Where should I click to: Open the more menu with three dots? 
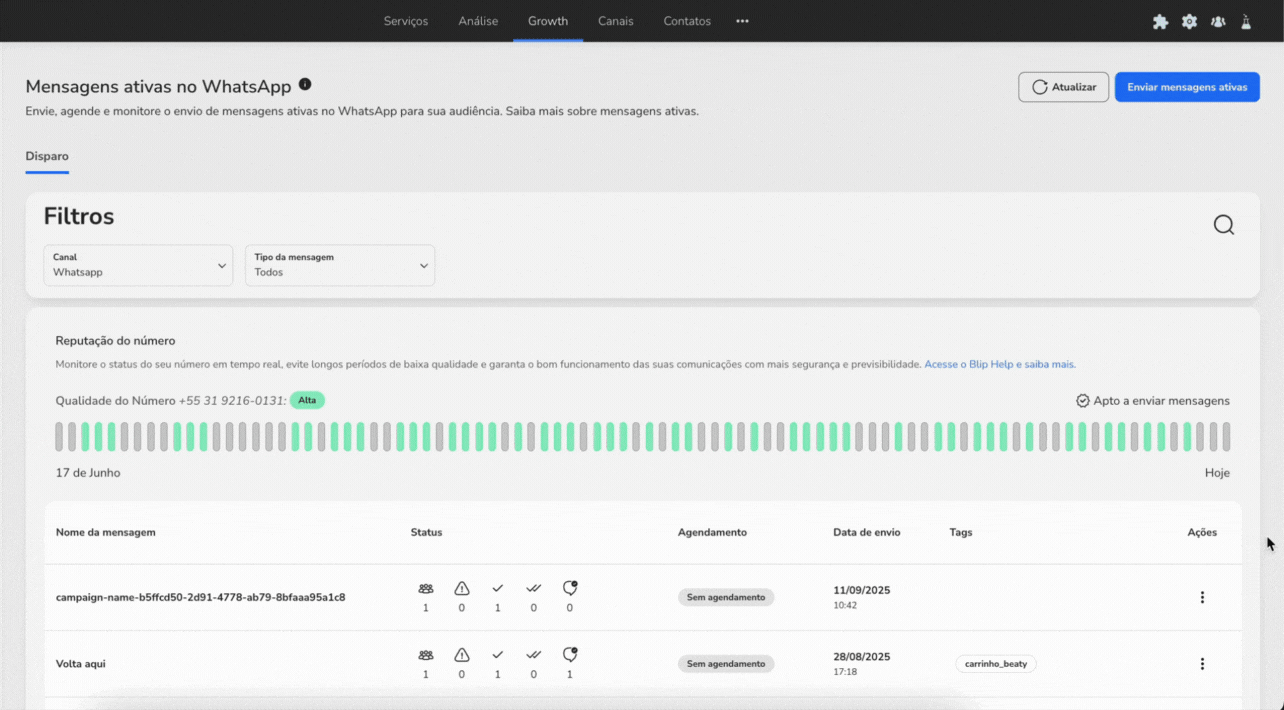click(x=742, y=21)
